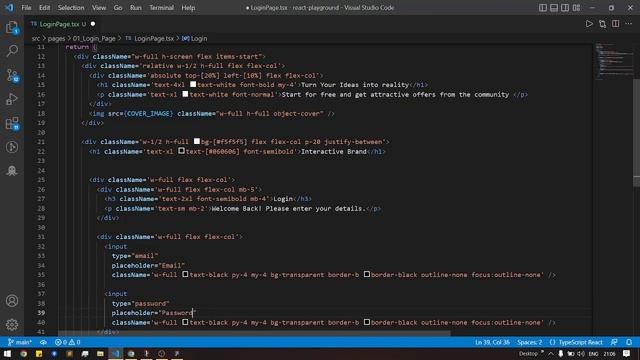Open the editor More Actions ellipsis

pyautogui.click(x=629, y=24)
